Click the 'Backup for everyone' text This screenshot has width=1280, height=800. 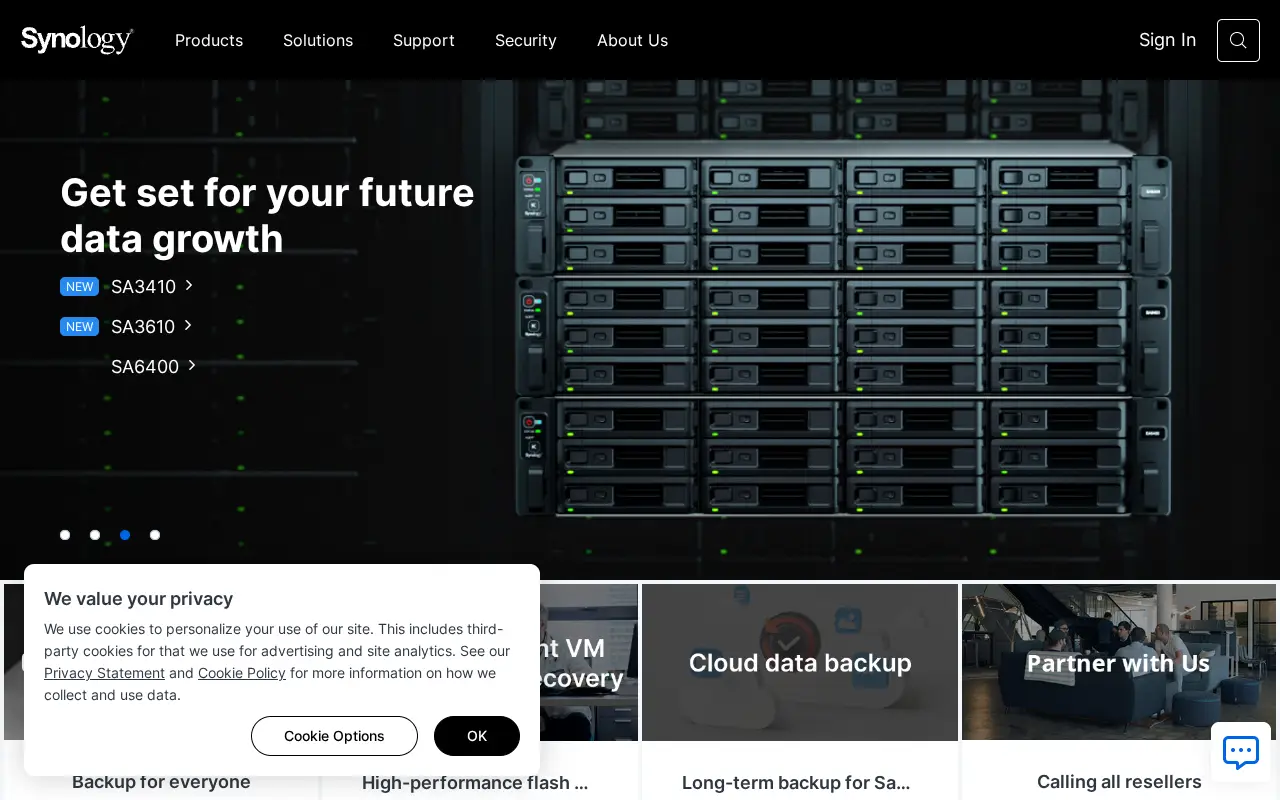pos(161,782)
